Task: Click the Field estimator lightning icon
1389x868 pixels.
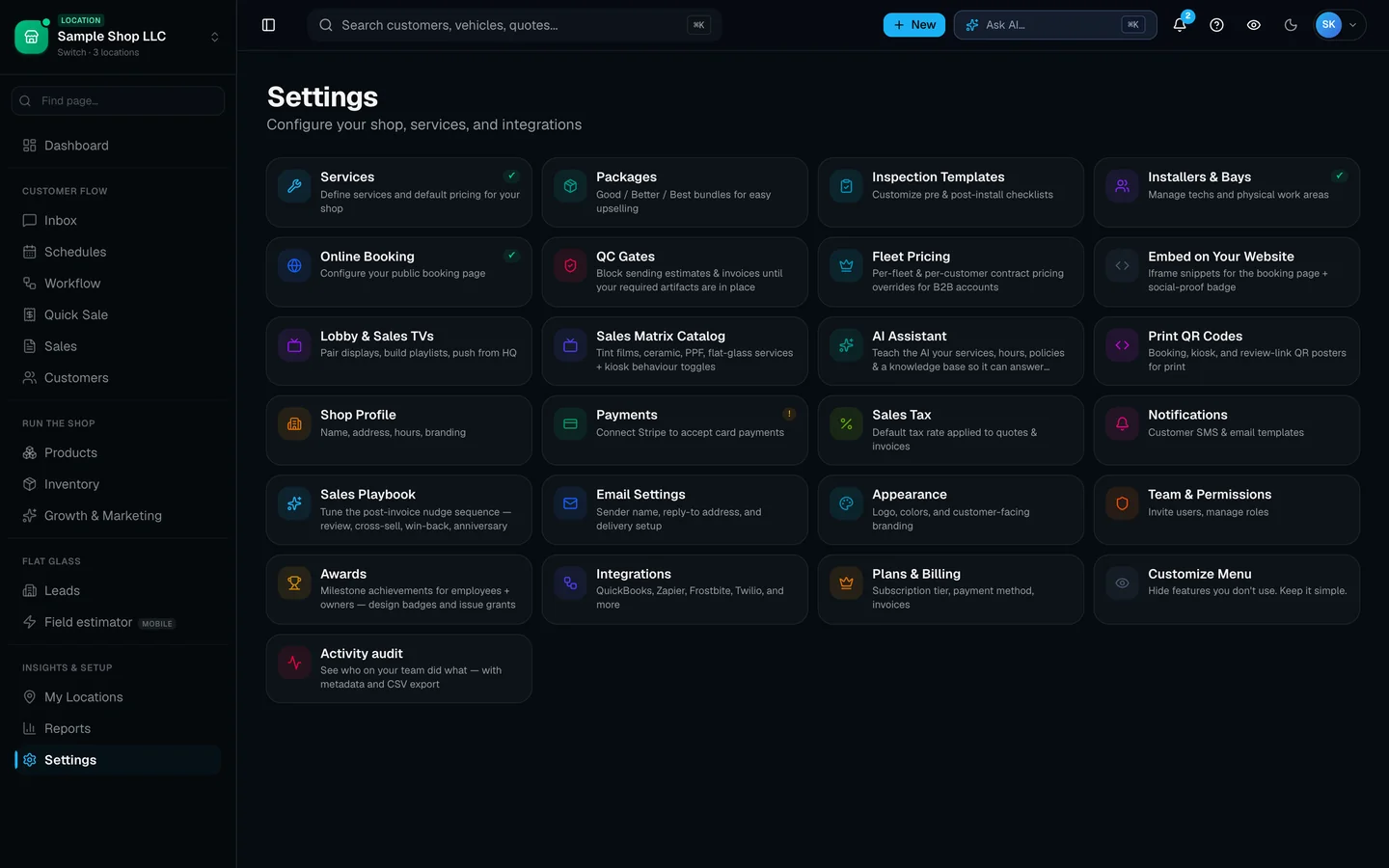Action: pos(30,622)
